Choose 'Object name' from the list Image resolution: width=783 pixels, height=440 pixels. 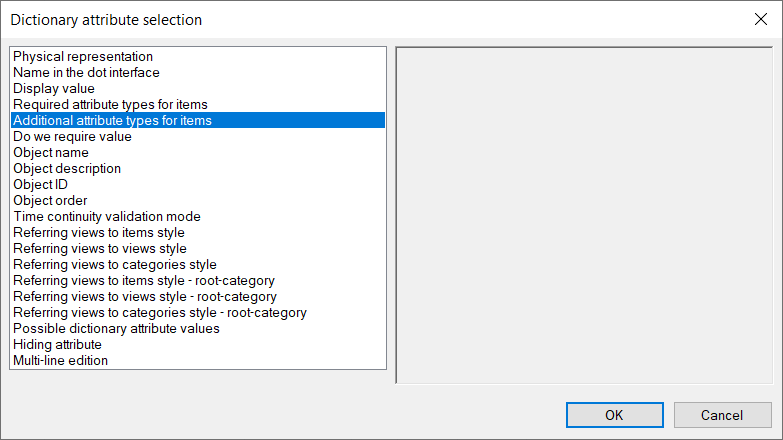point(198,152)
